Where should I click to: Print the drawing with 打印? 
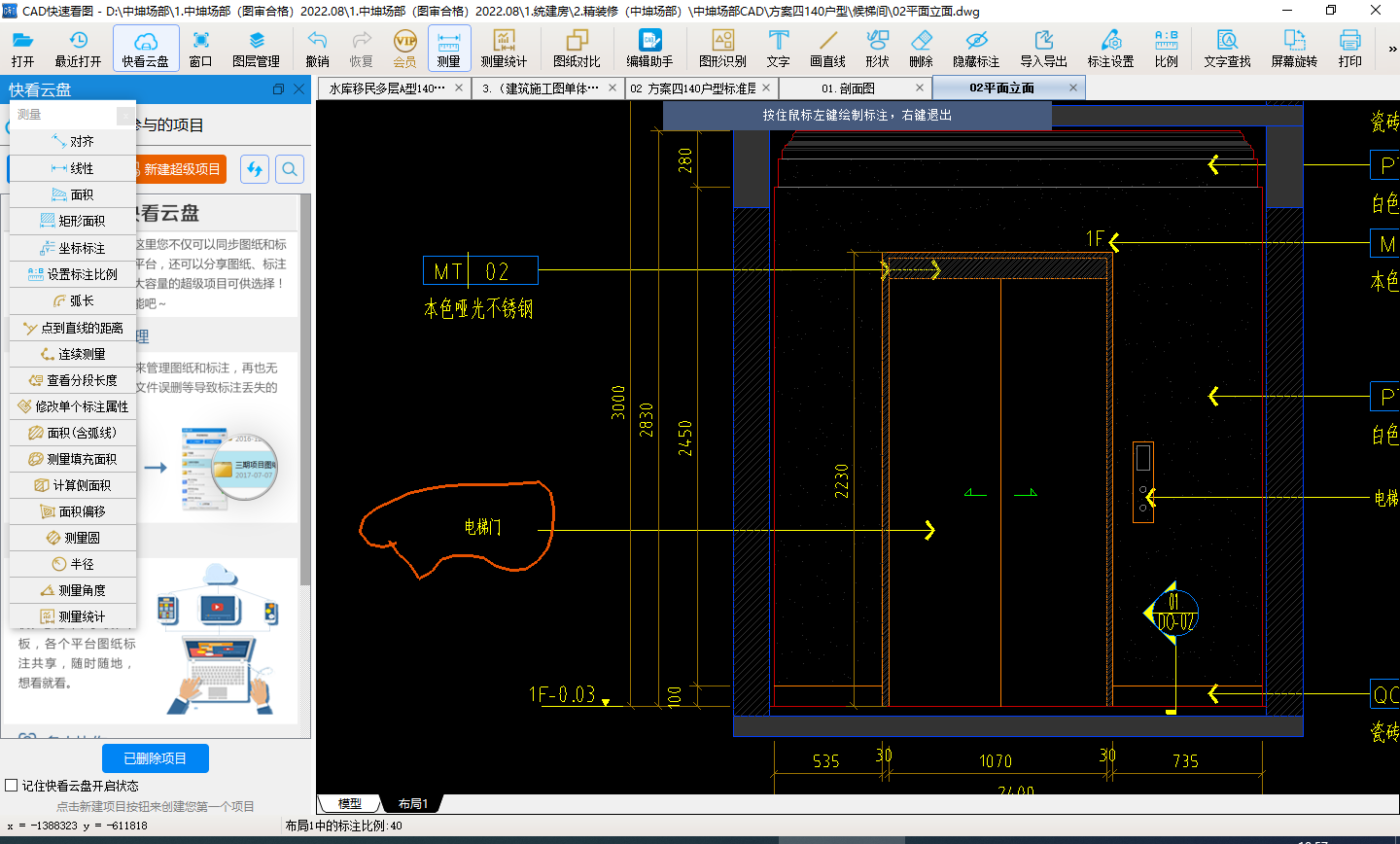coord(1350,49)
